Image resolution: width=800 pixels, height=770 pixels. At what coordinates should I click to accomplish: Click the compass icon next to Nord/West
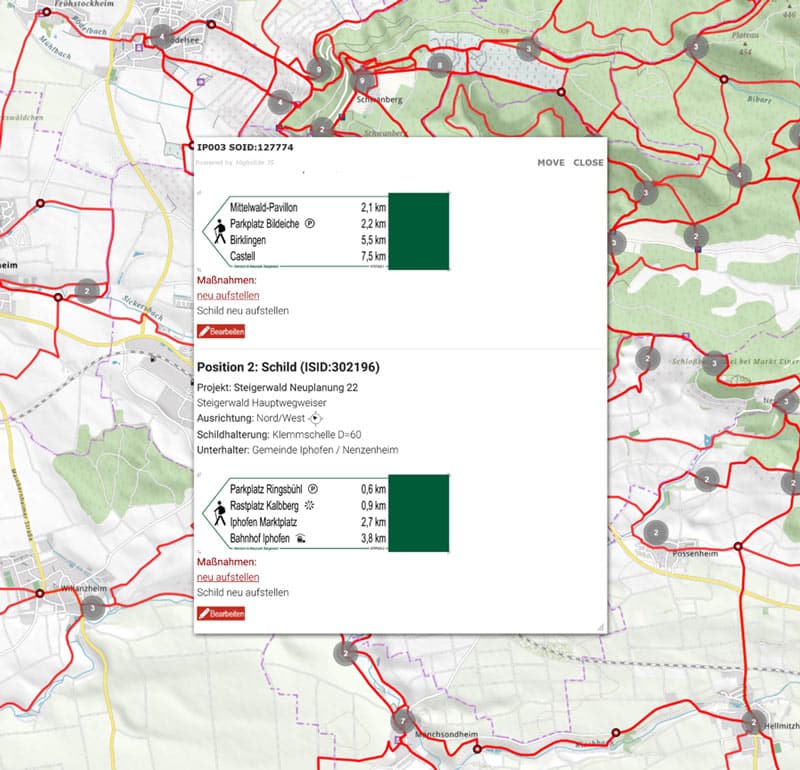coord(317,420)
